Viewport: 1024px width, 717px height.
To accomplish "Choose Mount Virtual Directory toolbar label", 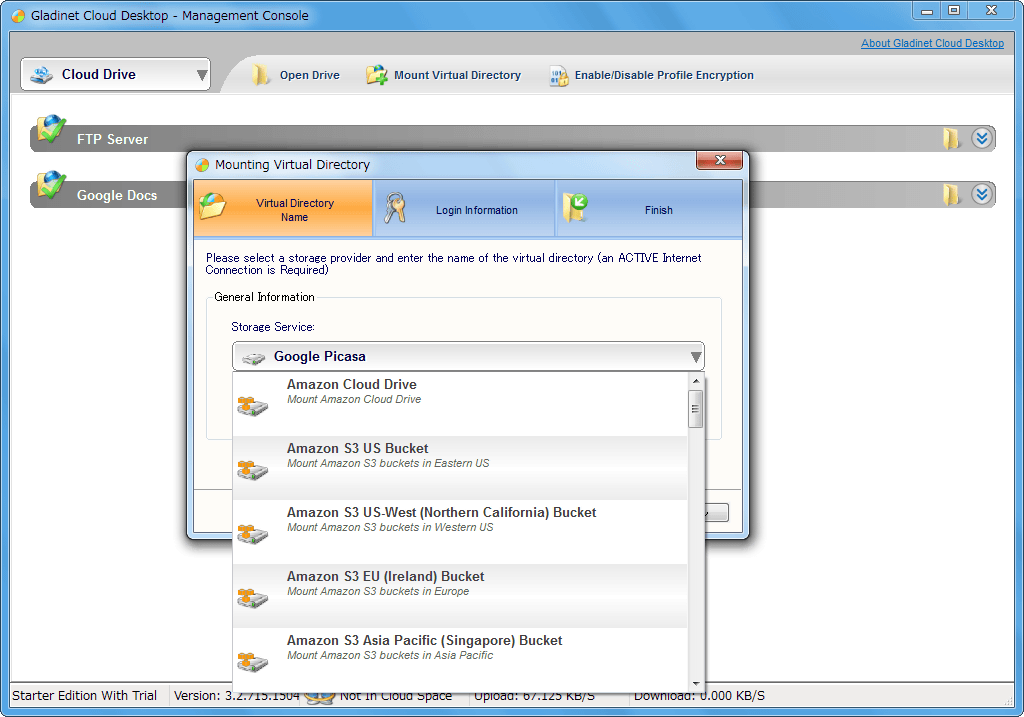I will pos(457,75).
